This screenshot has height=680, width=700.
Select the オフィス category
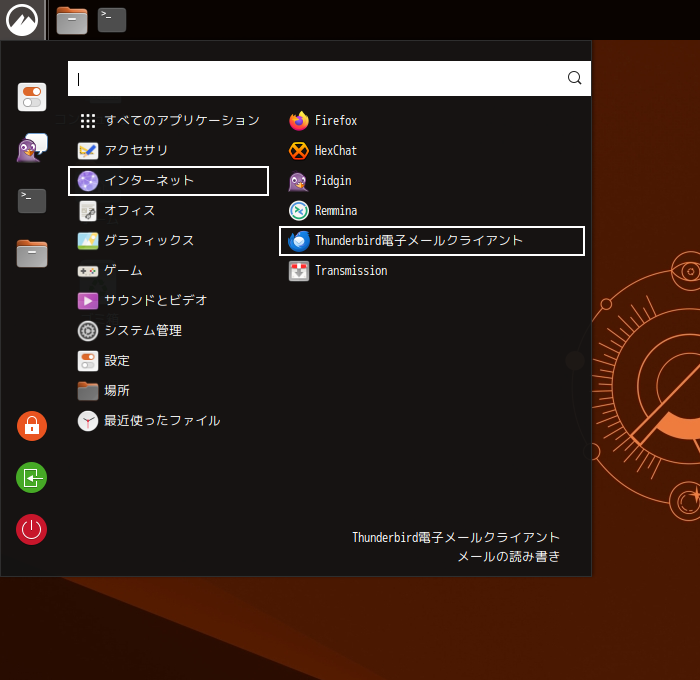(168, 211)
